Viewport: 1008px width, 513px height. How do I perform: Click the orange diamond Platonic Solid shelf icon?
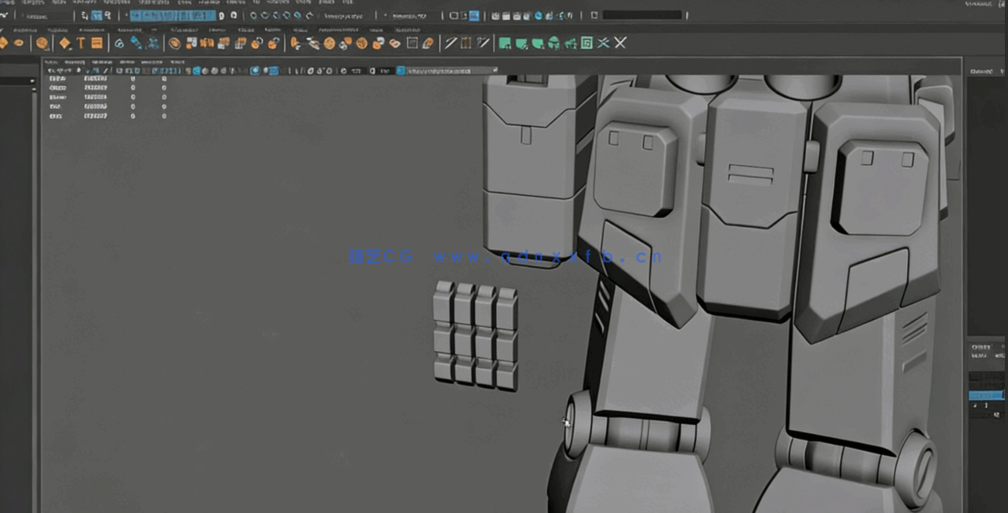[65, 43]
